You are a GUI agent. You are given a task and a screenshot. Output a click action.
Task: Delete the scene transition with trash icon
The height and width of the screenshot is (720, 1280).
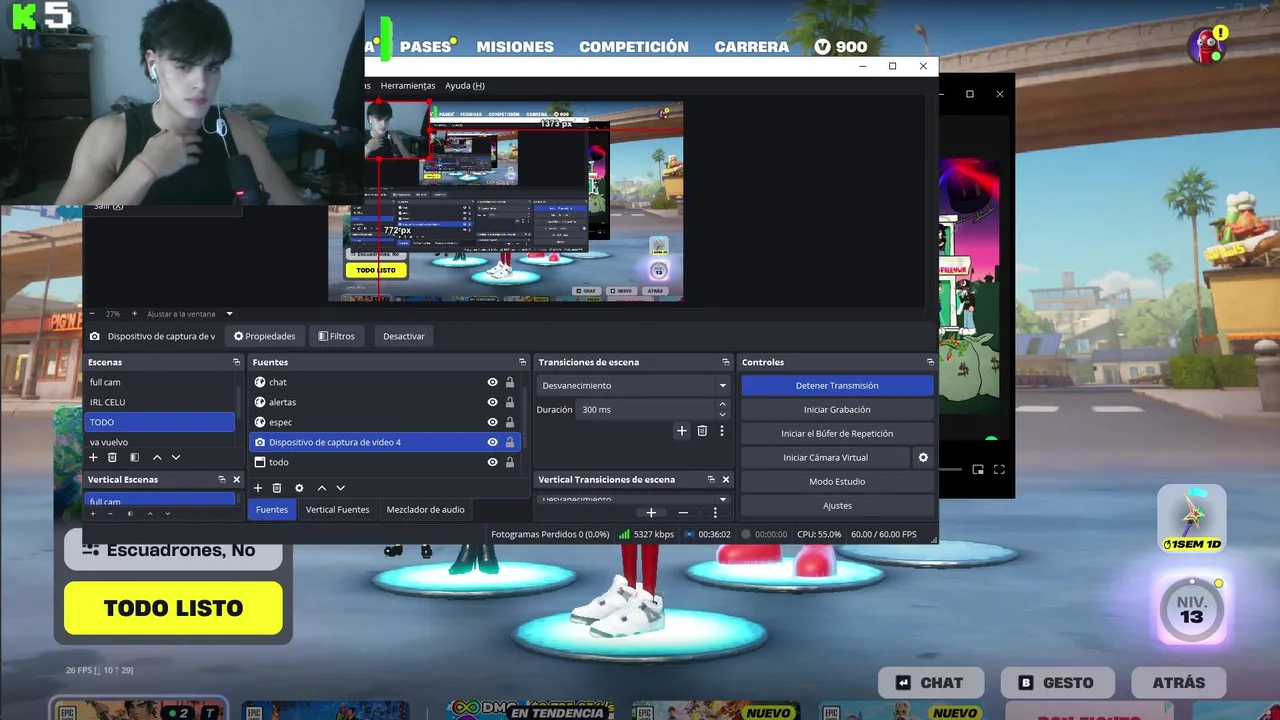702,431
